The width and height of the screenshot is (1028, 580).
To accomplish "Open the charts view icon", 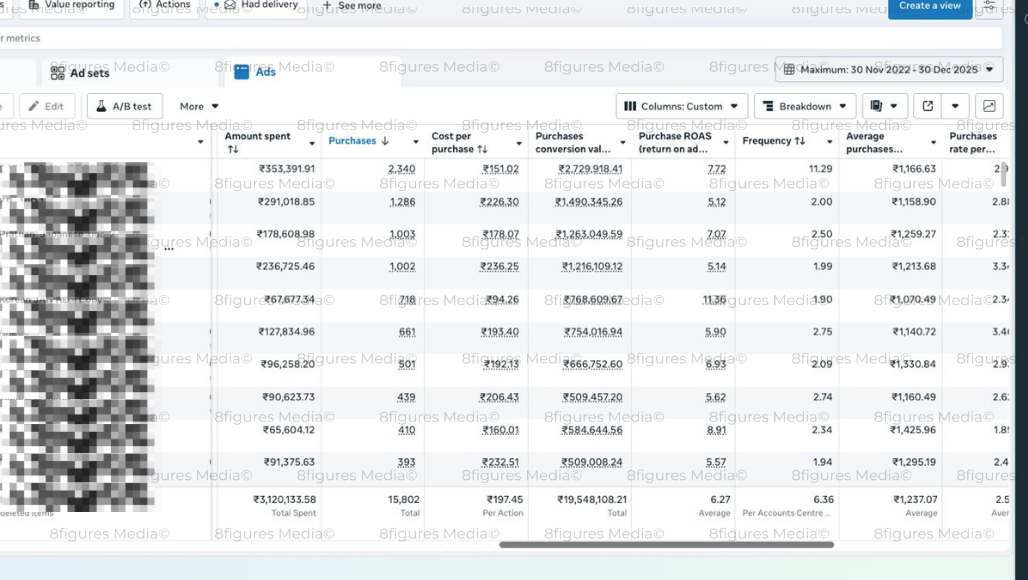I will (x=989, y=106).
